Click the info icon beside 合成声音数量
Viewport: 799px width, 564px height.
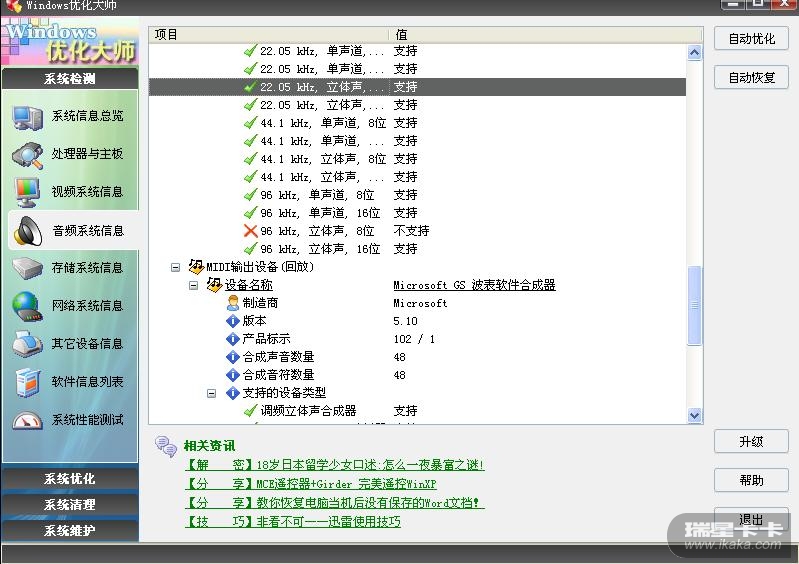tap(232, 357)
